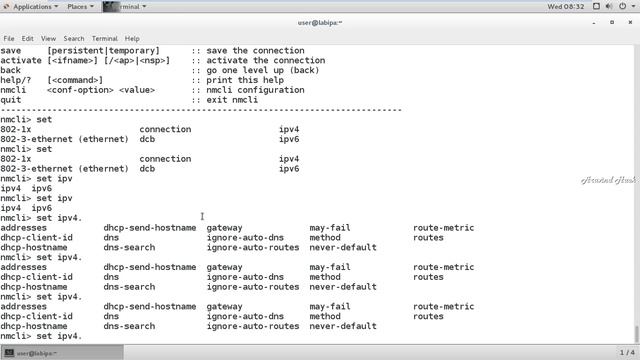Click first '802-3-ethernet (ethernet)' entry

click(64, 139)
